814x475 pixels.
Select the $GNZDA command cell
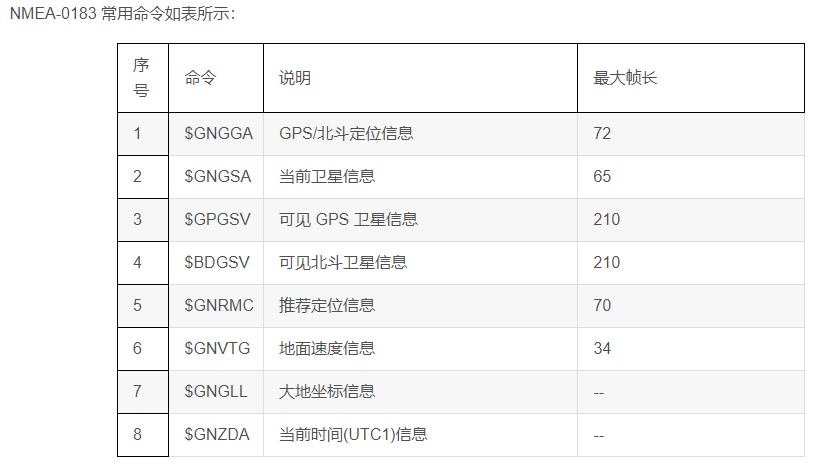coord(217,434)
